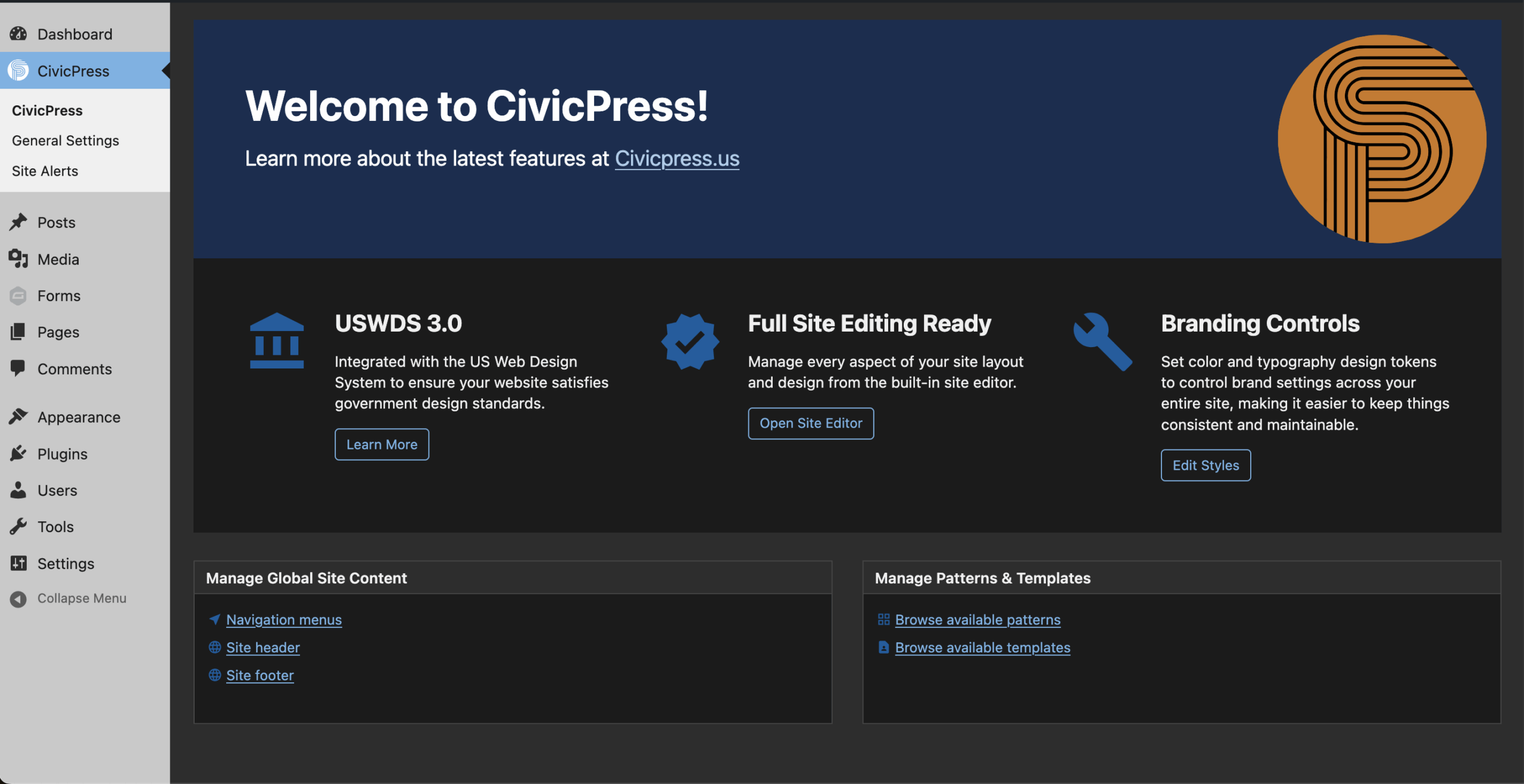This screenshot has height=784, width=1524.
Task: Open the Site footer link
Action: pyautogui.click(x=260, y=674)
